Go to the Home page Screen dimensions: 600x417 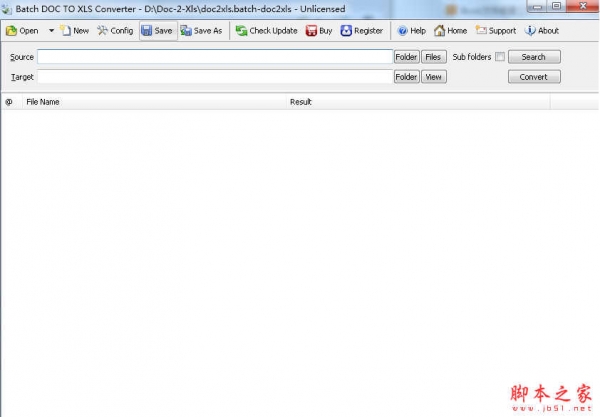(x=450, y=31)
